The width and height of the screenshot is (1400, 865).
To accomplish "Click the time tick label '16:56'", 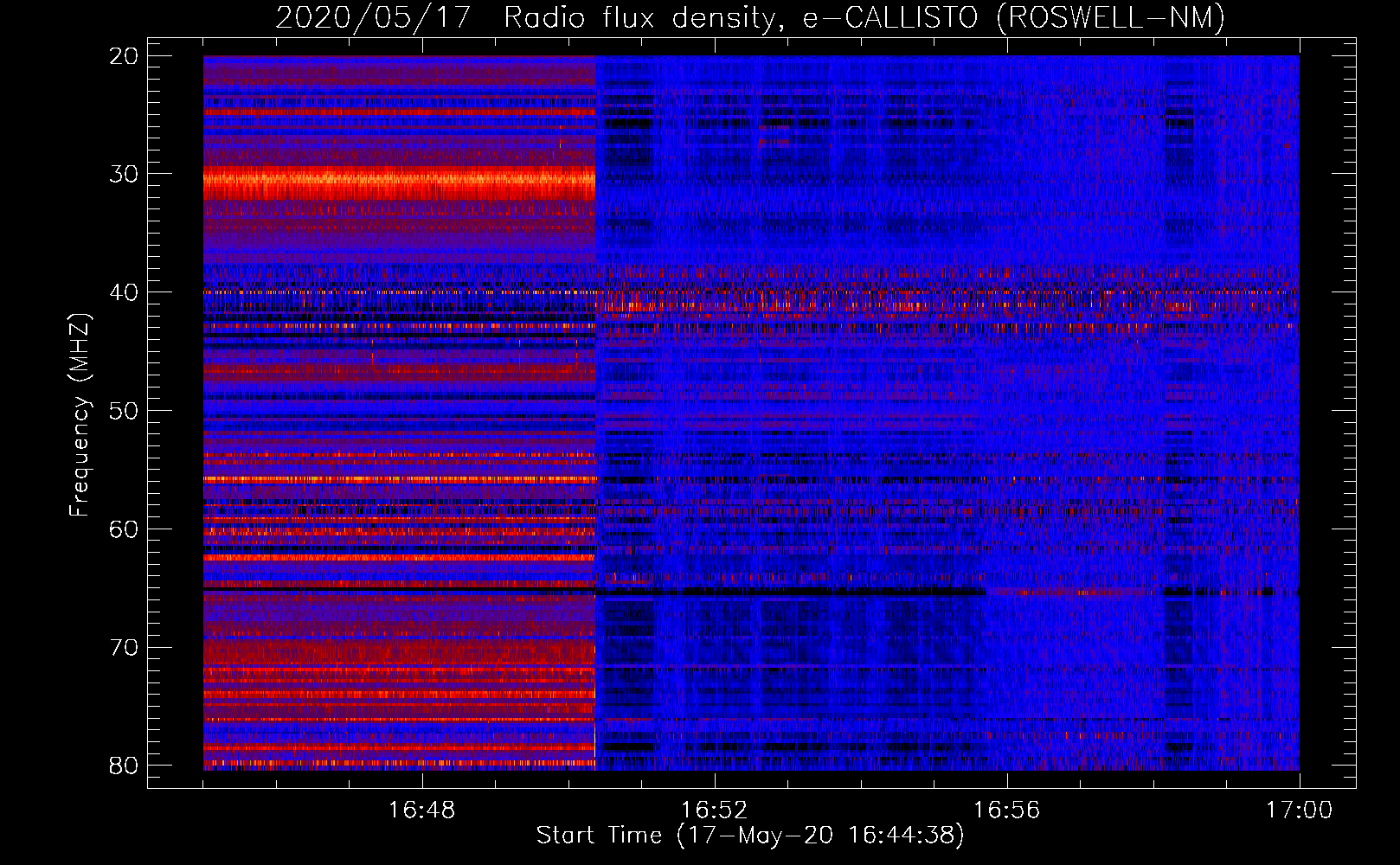I will tap(1006, 811).
